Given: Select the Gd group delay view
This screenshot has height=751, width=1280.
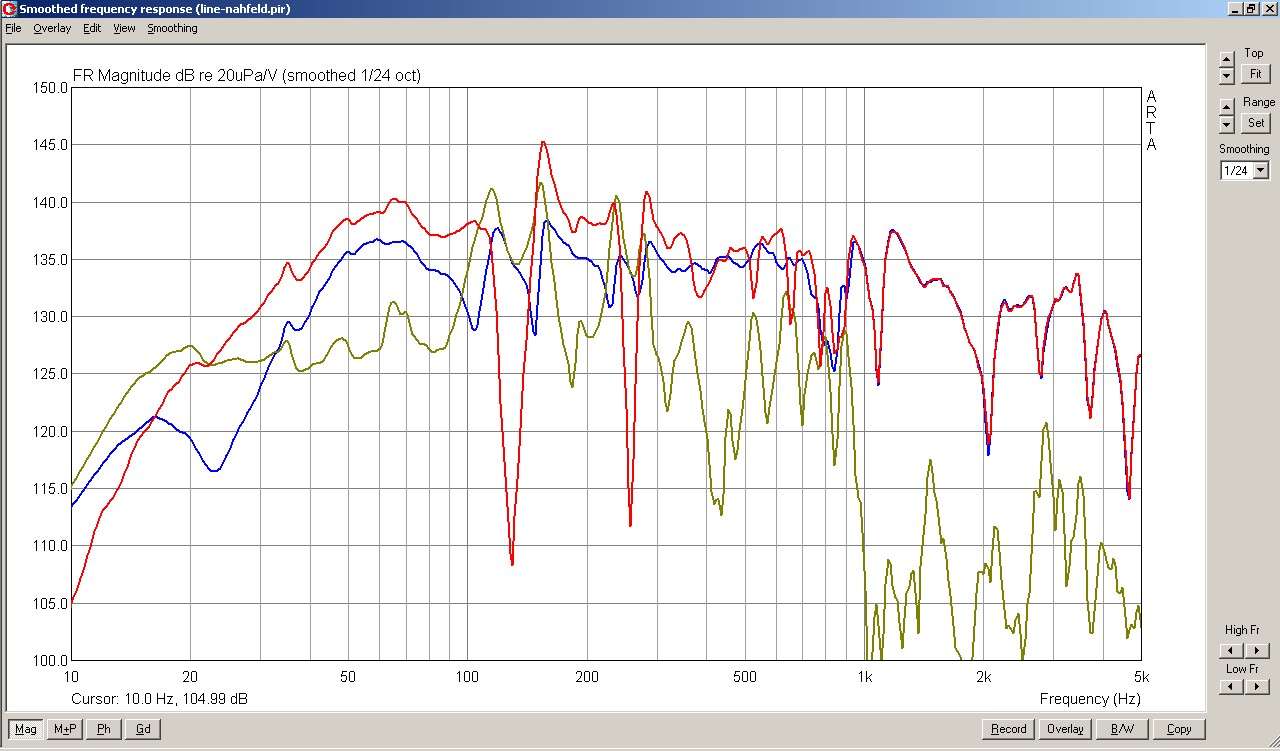Looking at the screenshot, I should tap(143, 729).
